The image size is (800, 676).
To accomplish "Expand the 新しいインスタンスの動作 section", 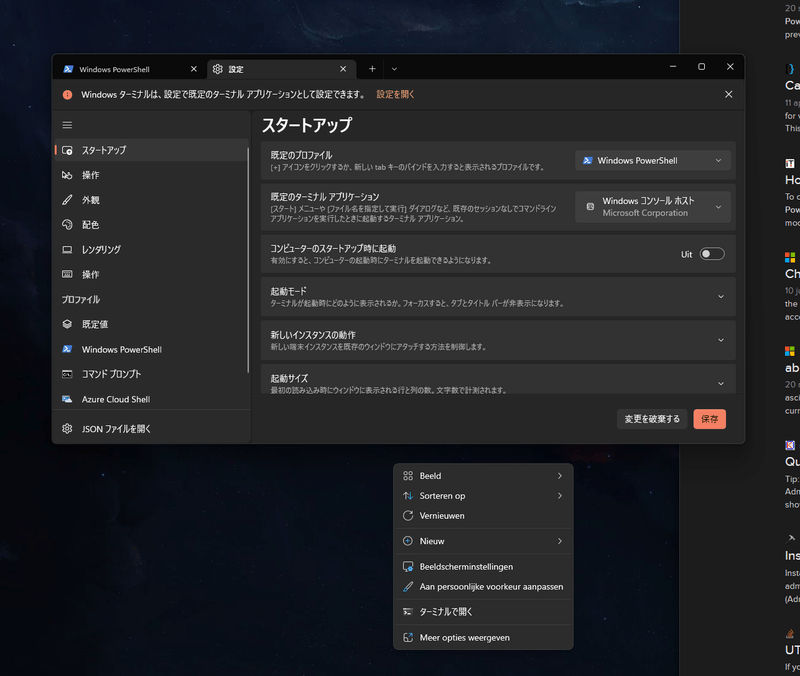I will tap(498, 340).
